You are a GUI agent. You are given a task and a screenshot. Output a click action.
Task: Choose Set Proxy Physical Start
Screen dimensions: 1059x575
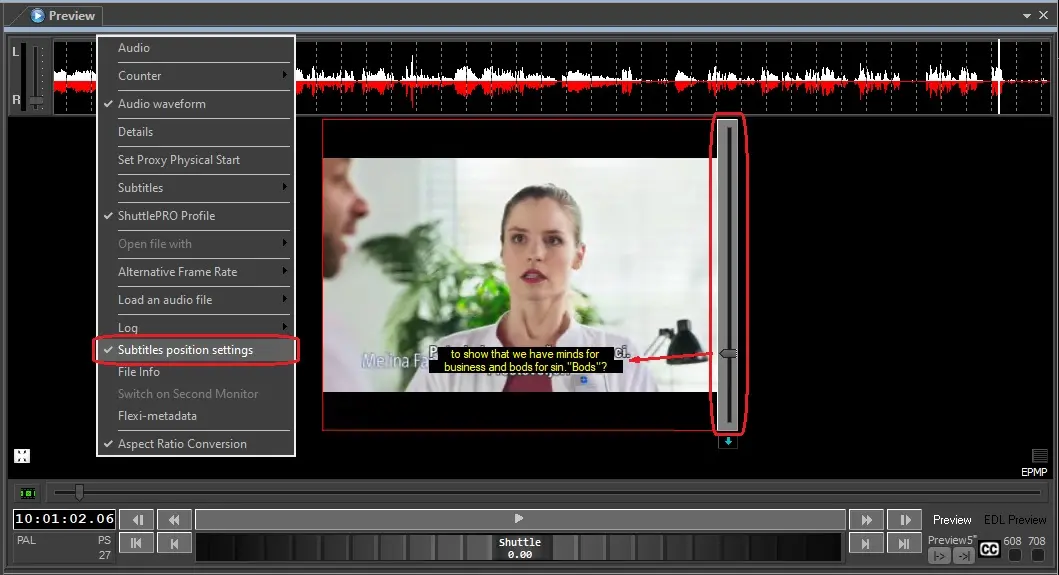pos(179,160)
